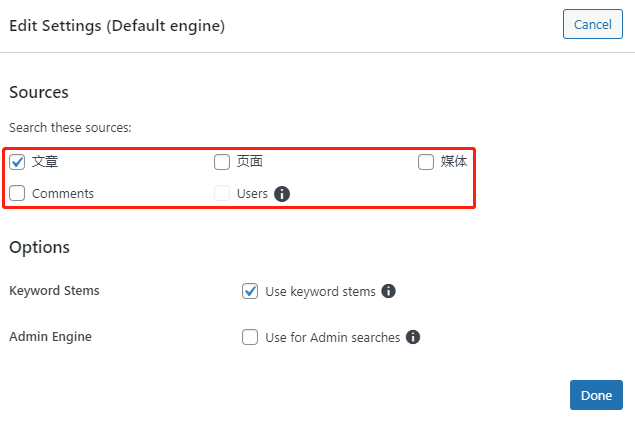Image resolution: width=635 pixels, height=421 pixels.
Task: Click the 页面 label text
Action: 250,161
